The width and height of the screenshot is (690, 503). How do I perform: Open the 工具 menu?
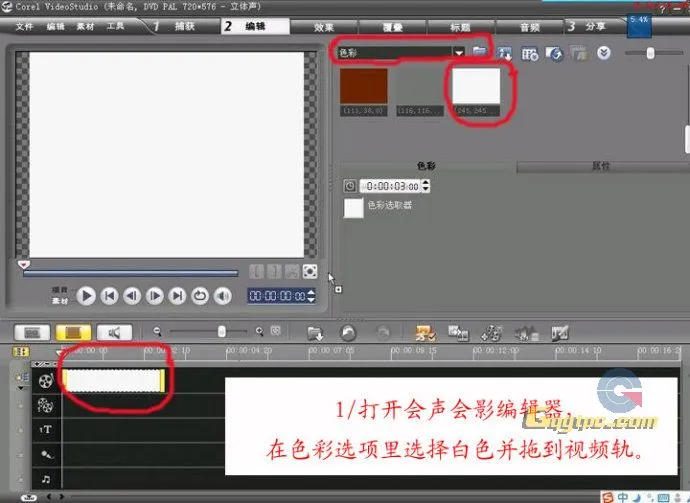(115, 26)
